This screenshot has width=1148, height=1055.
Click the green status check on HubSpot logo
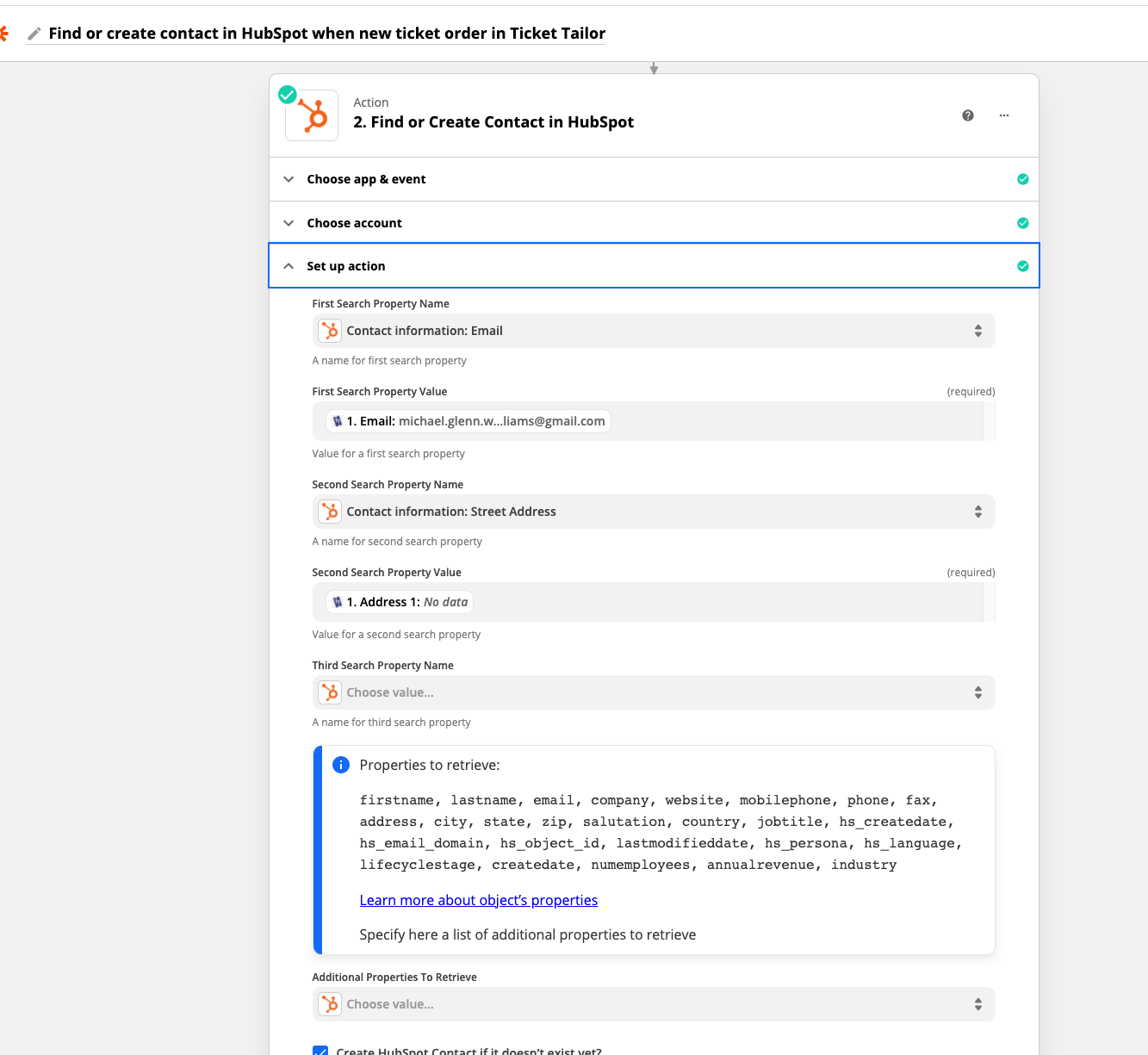click(x=288, y=95)
